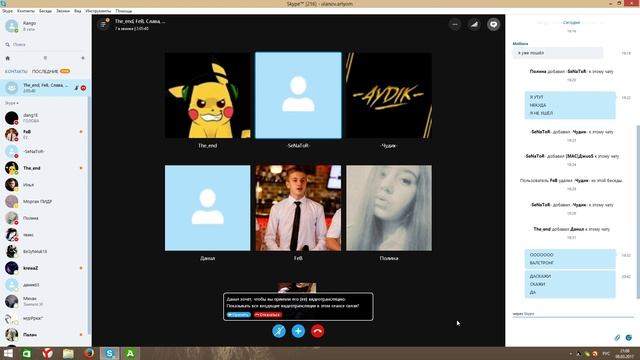This screenshot has width=640, height=360.
Task: Toggle the microphone mute button
Action: (x=279, y=331)
